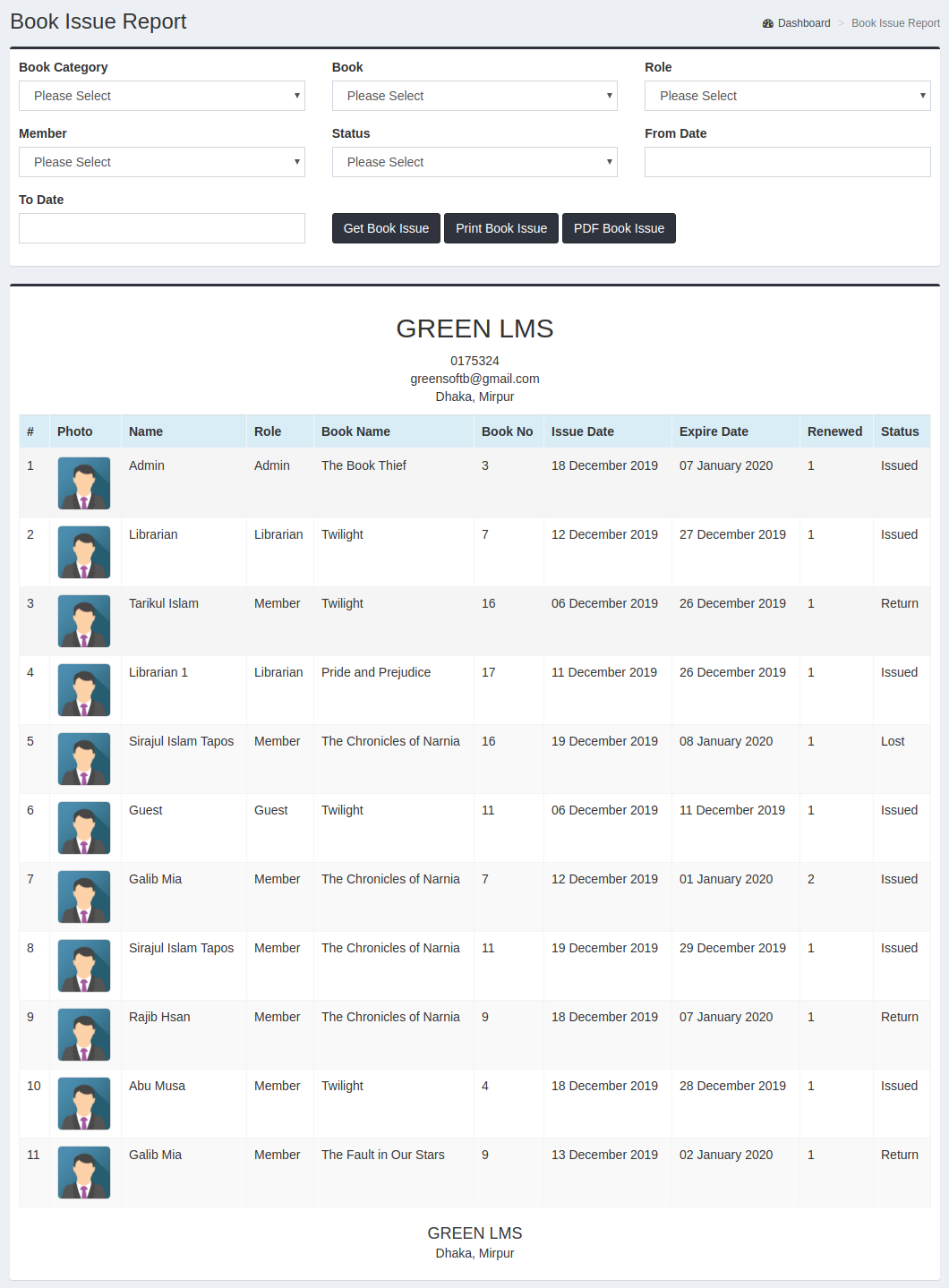Click the From Date input field
Viewport: 949px width, 1288px height.
(787, 162)
